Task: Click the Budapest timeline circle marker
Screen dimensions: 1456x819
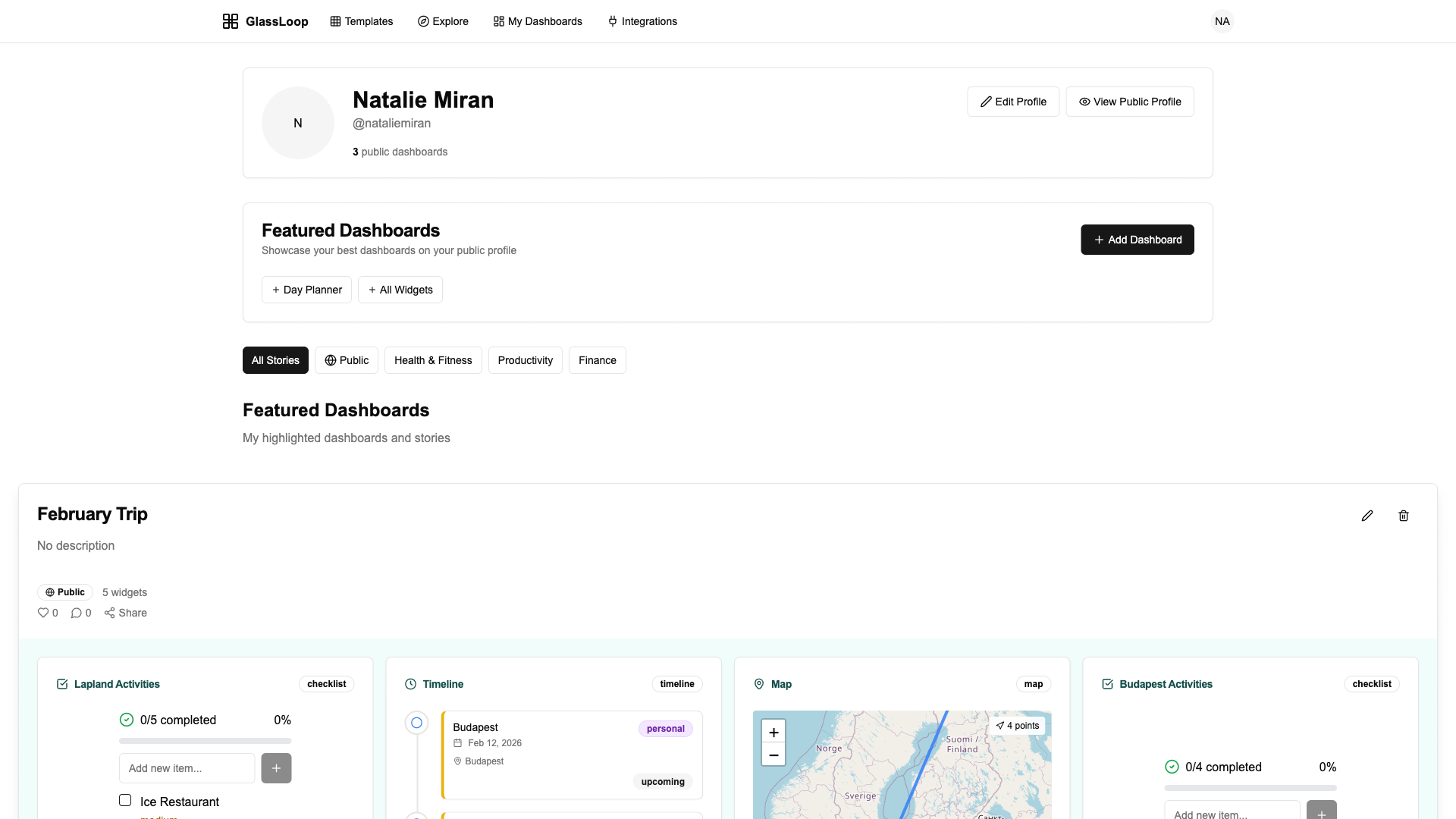Action: pyautogui.click(x=416, y=723)
